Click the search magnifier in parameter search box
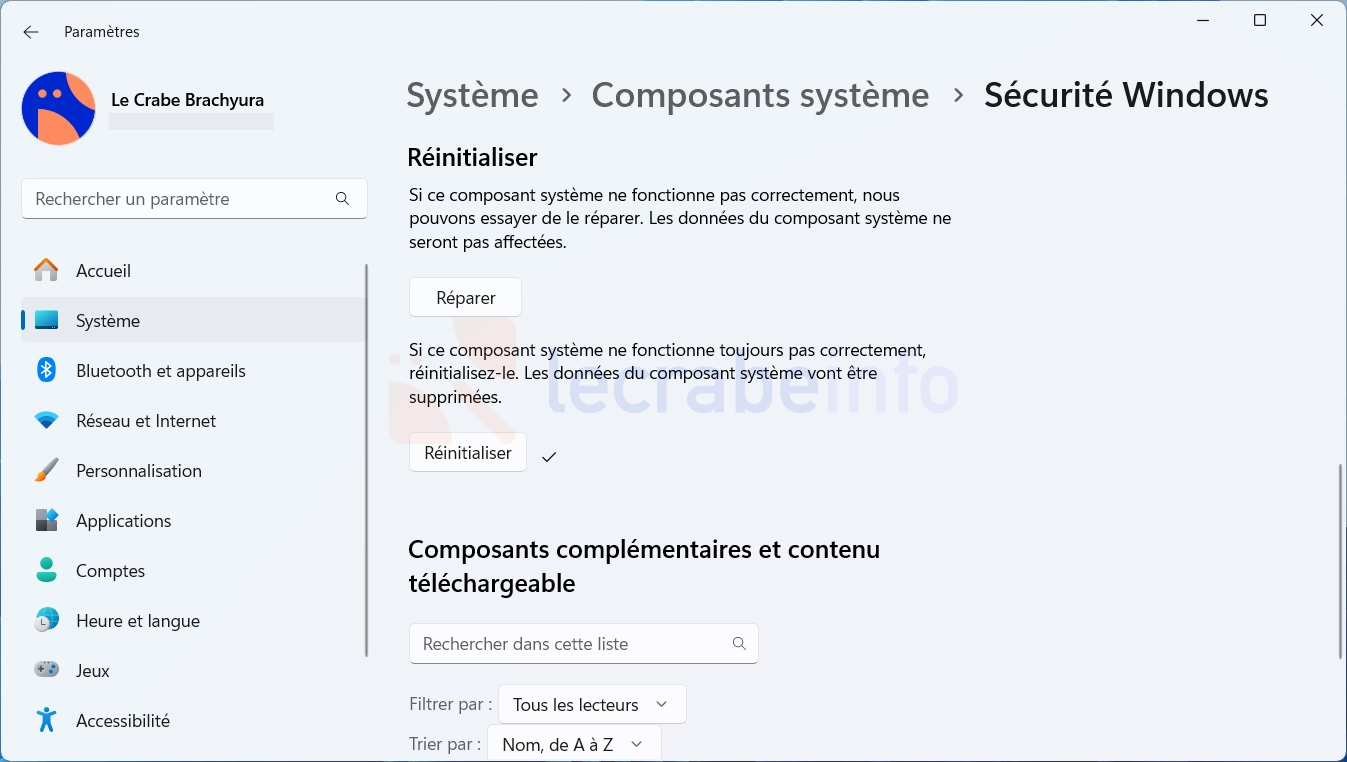 point(342,199)
